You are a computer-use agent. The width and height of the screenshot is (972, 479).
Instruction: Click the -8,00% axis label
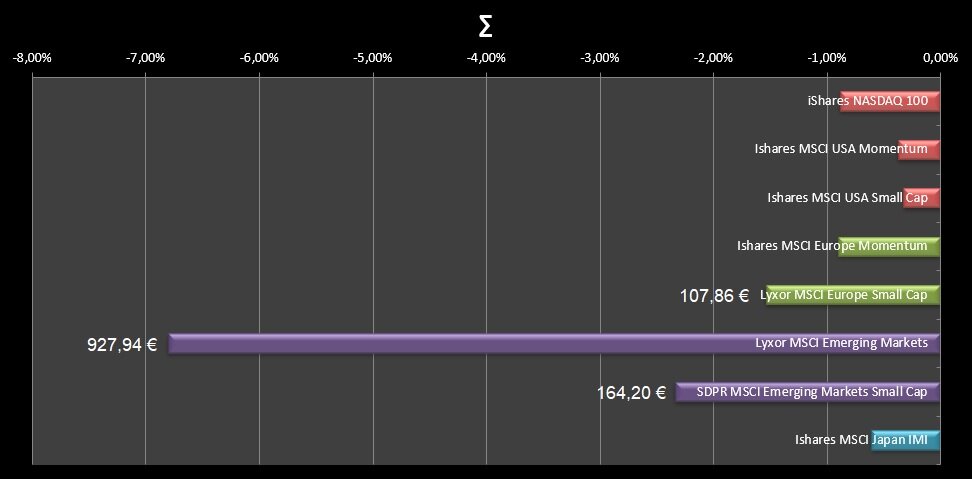coord(32,57)
